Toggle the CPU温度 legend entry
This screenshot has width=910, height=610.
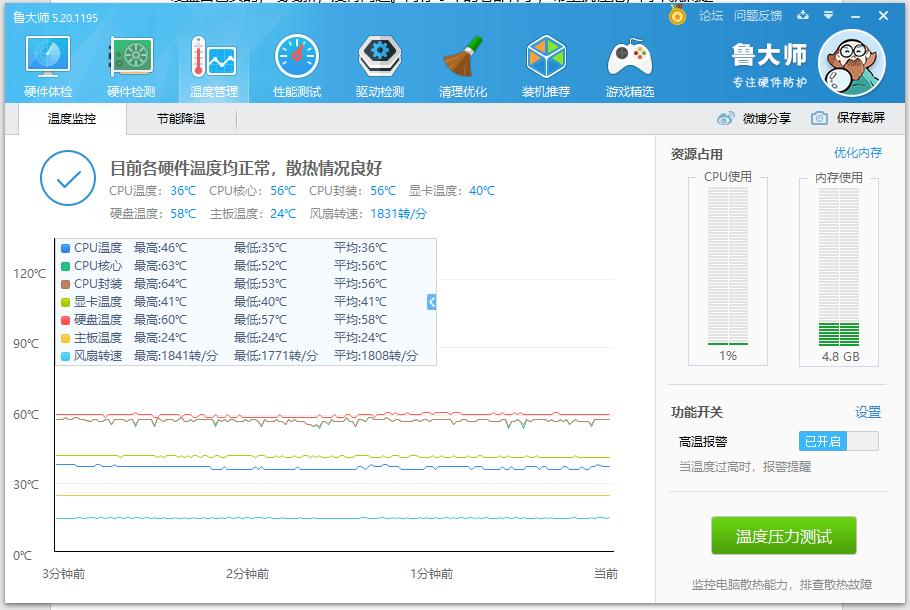88,248
